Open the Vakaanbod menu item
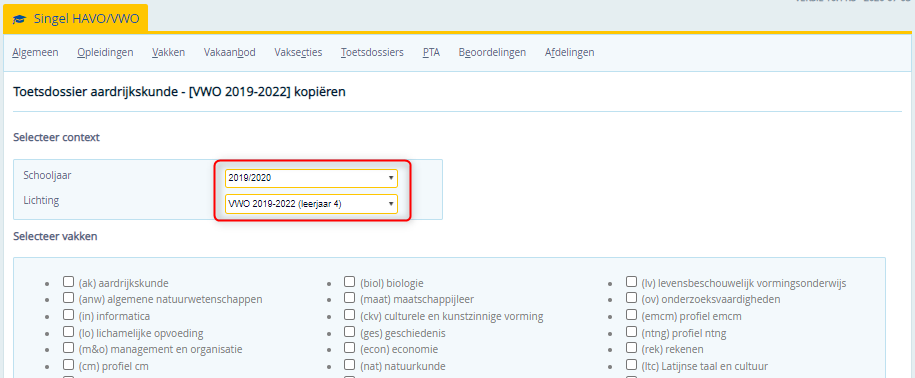Image resolution: width=915 pixels, height=378 pixels. coord(229,52)
